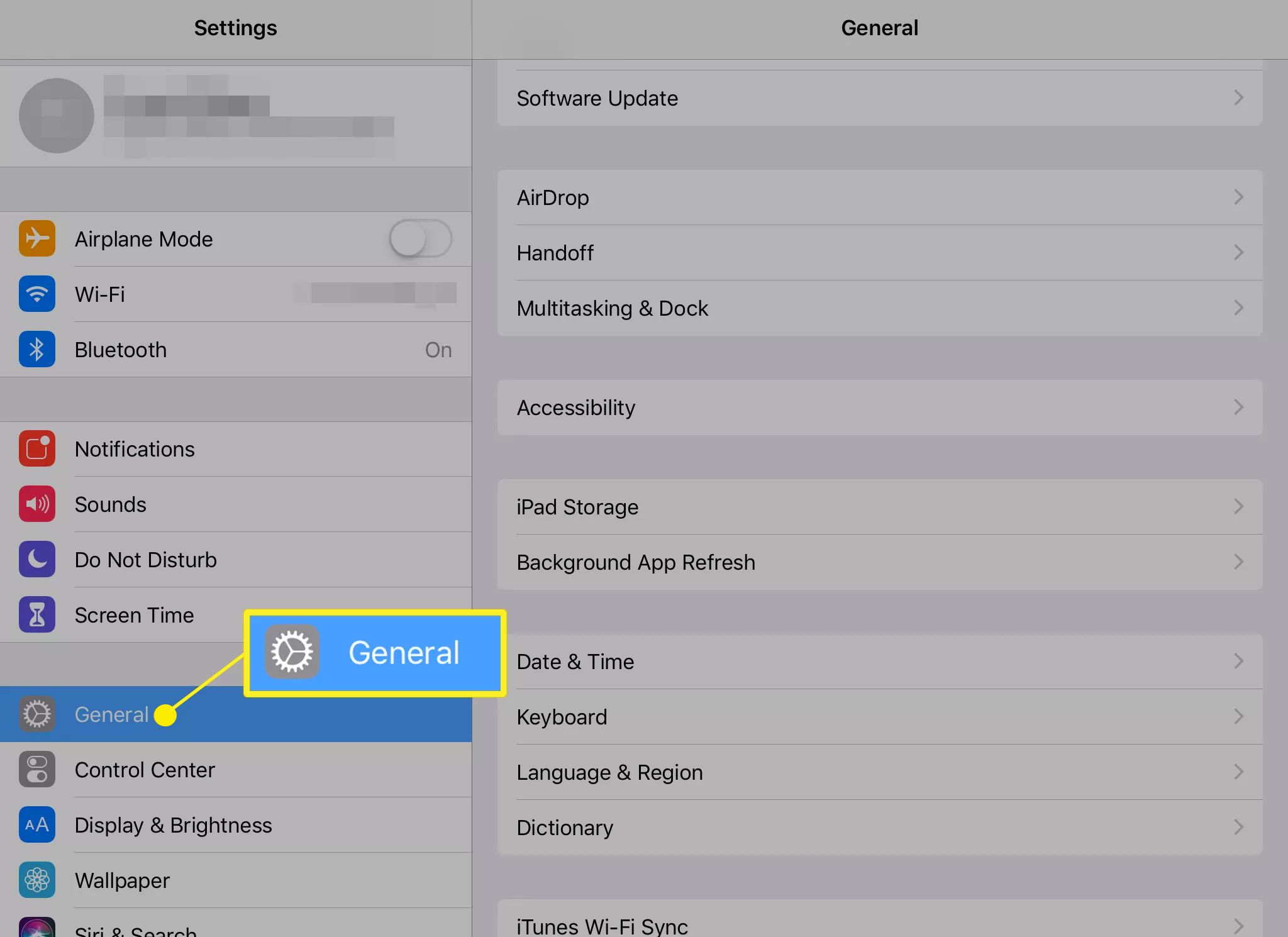Open Control Center settings

click(x=236, y=769)
